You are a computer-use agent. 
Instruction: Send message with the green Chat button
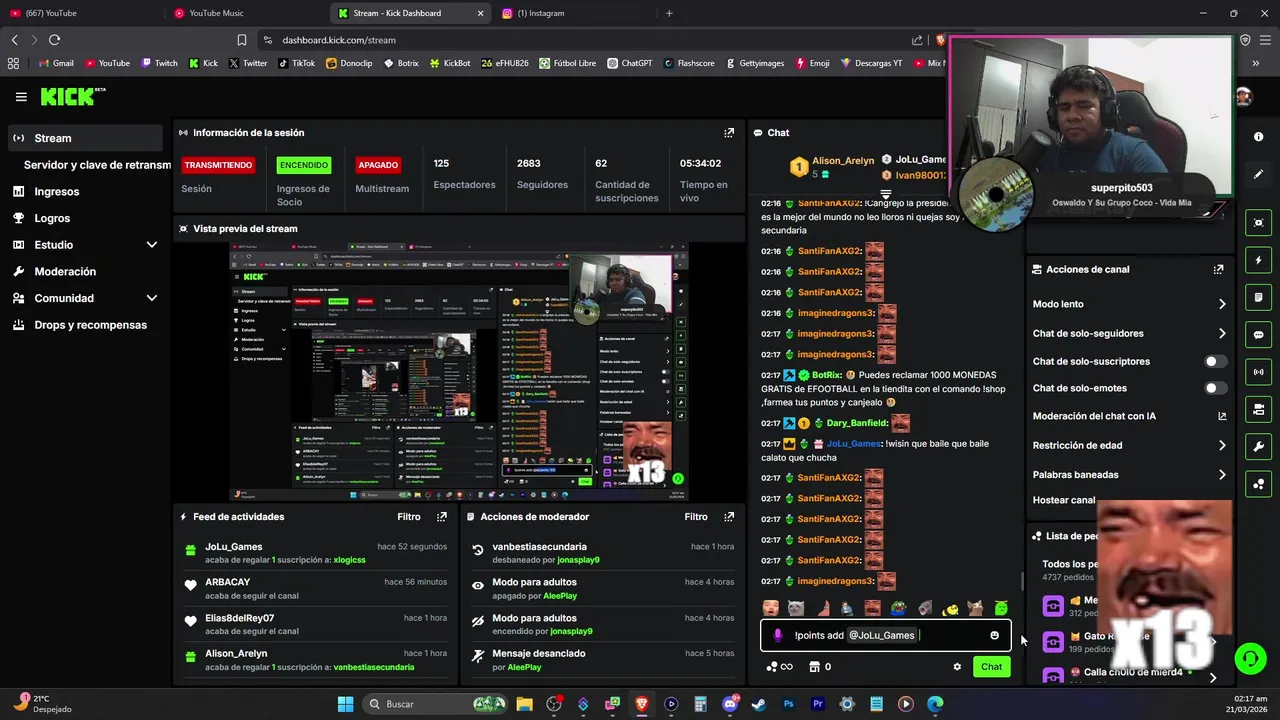991,667
